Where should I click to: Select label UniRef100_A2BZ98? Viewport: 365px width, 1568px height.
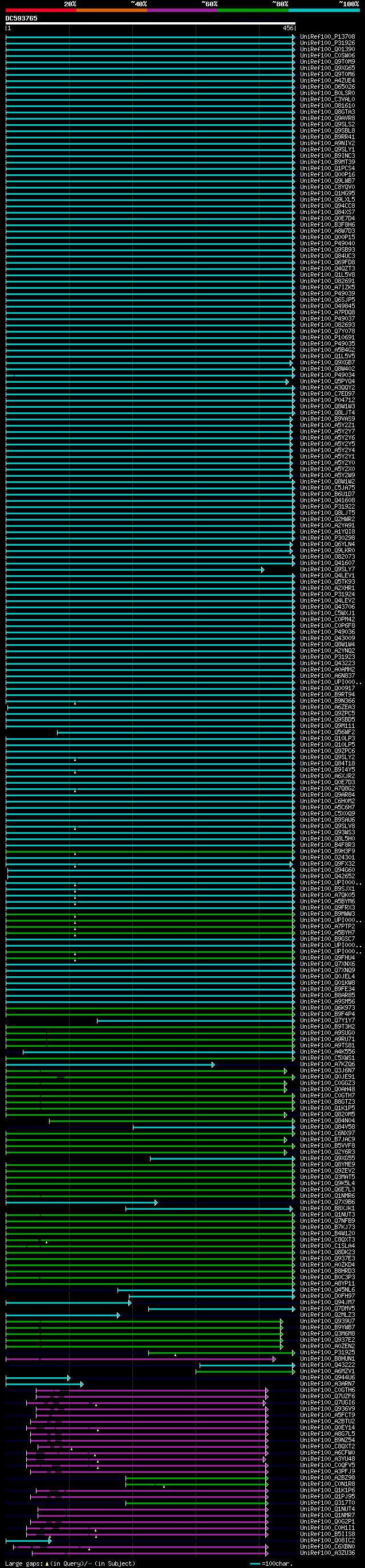pos(327,1478)
